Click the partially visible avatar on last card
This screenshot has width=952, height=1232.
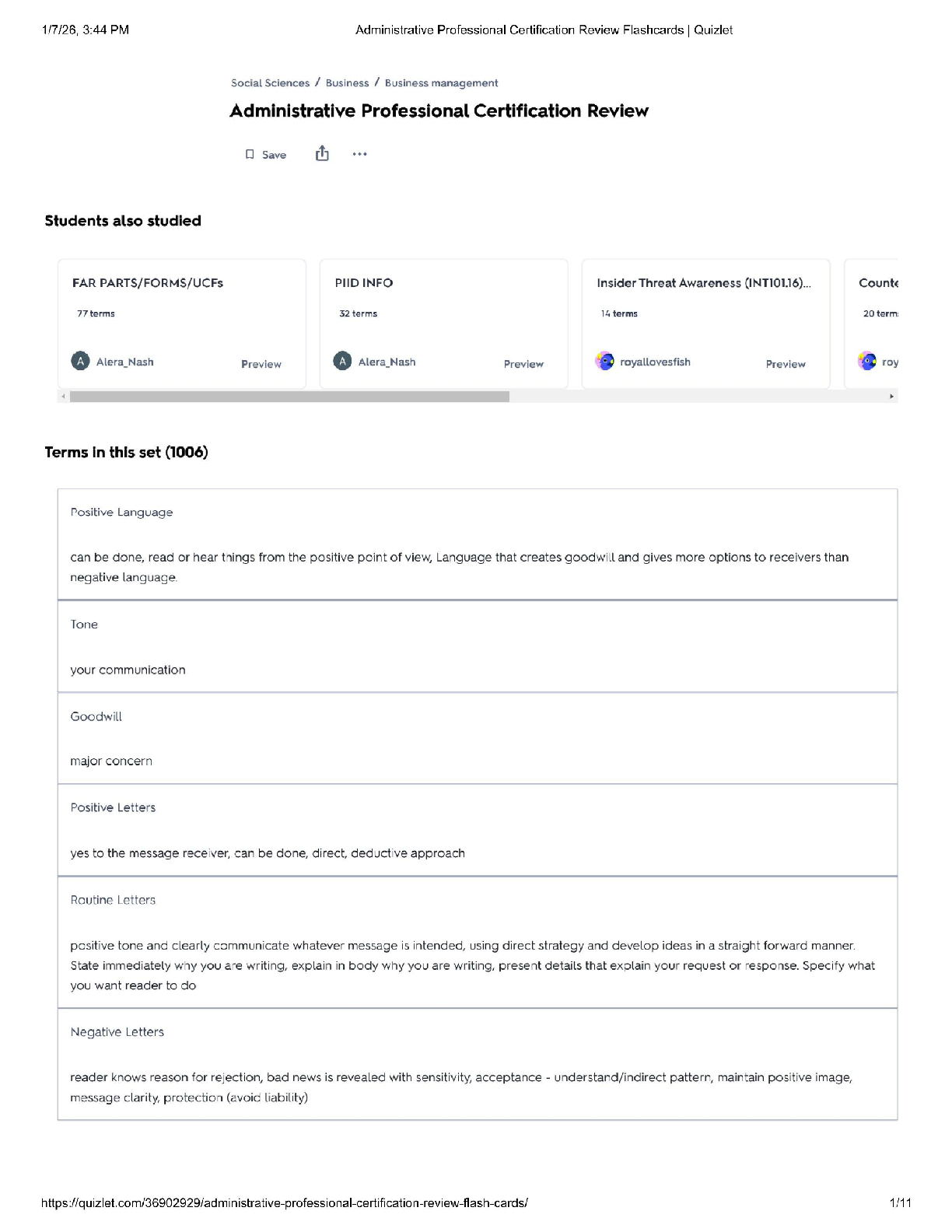(x=866, y=361)
